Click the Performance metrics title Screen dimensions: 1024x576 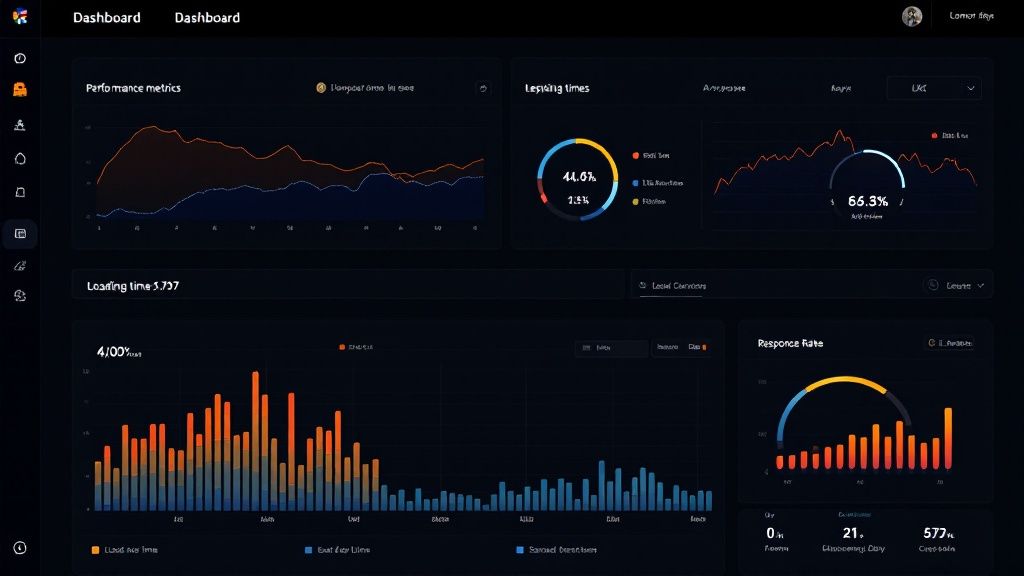(133, 88)
